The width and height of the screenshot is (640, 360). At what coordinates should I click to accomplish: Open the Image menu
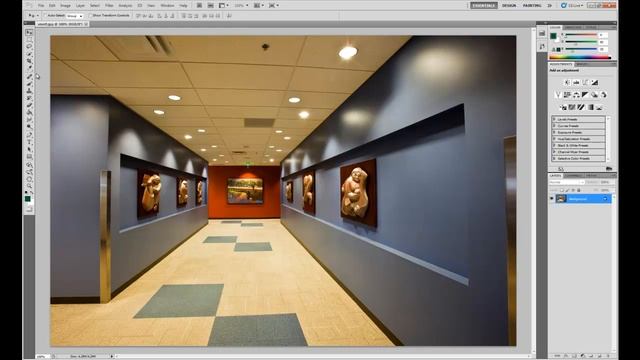65,6
